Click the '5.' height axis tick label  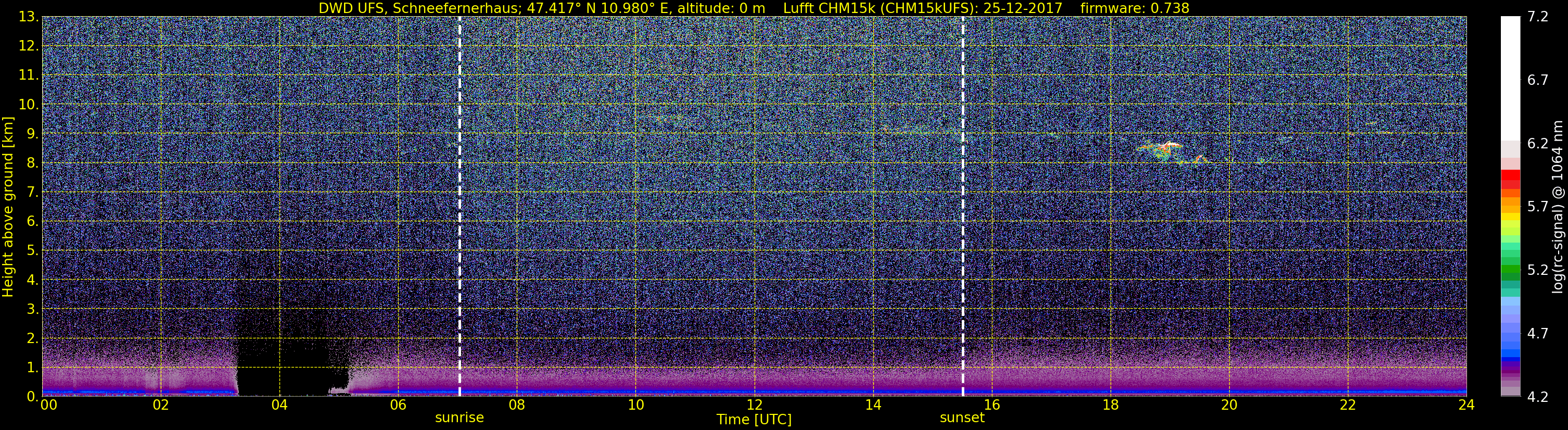pyautogui.click(x=32, y=251)
